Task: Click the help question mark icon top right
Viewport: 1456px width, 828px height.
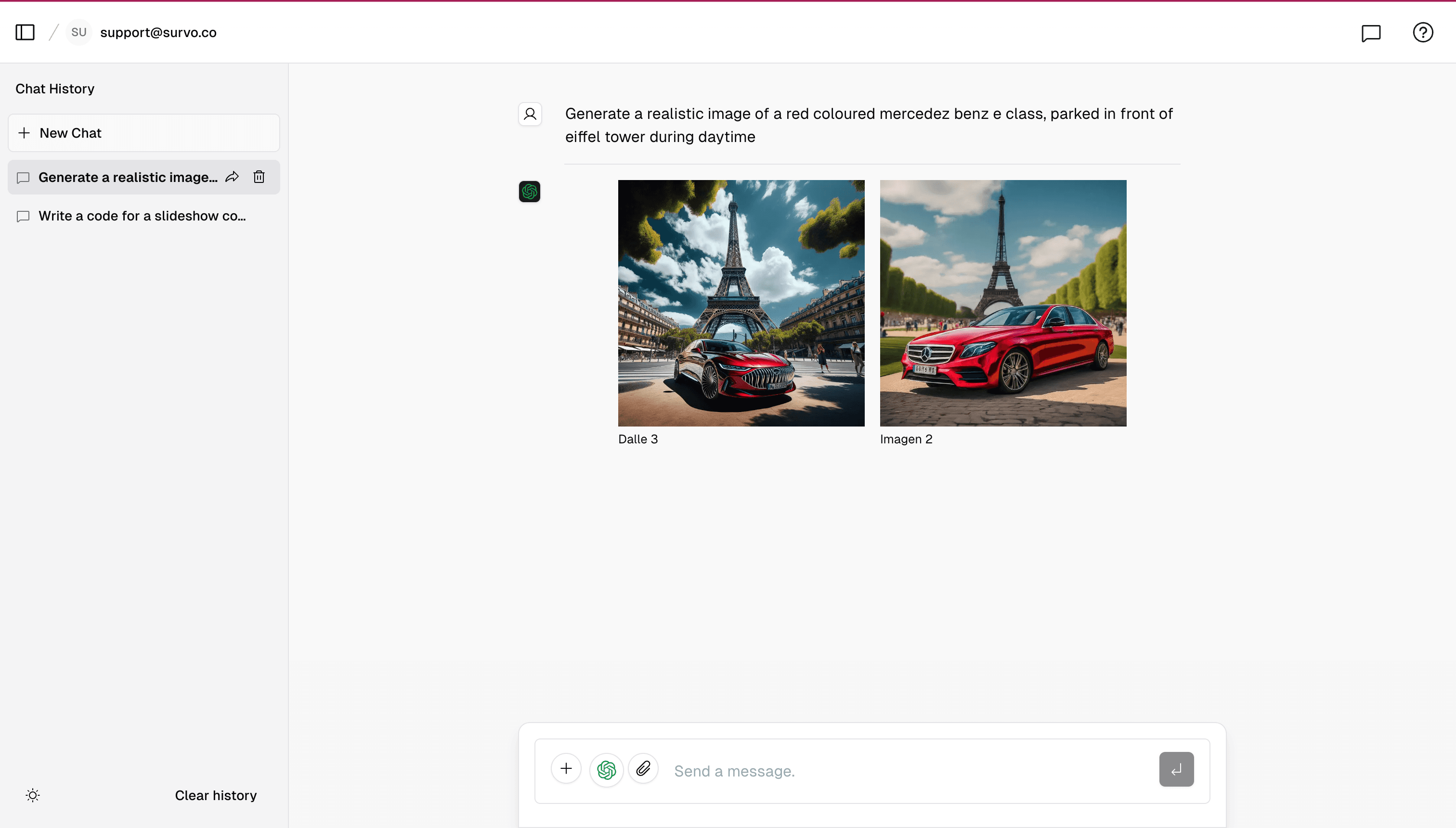Action: (1424, 32)
